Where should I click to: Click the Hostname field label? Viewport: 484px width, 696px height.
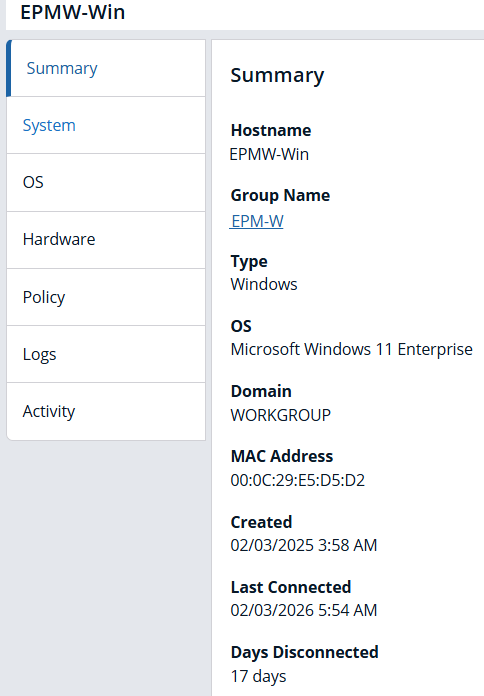click(x=271, y=130)
